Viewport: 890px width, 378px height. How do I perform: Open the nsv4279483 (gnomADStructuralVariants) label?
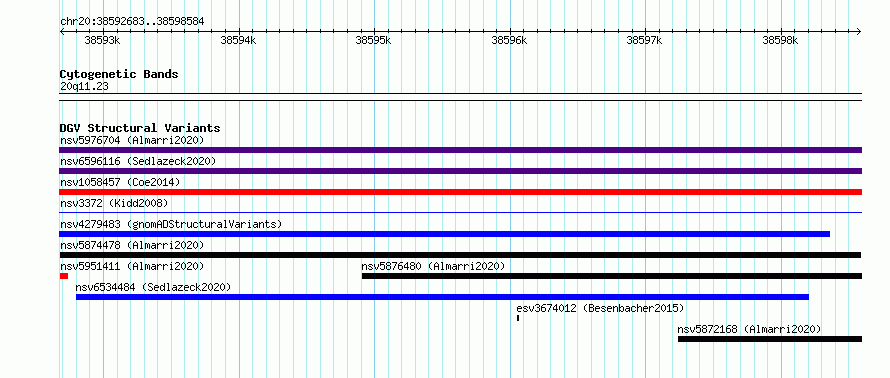pos(171,224)
